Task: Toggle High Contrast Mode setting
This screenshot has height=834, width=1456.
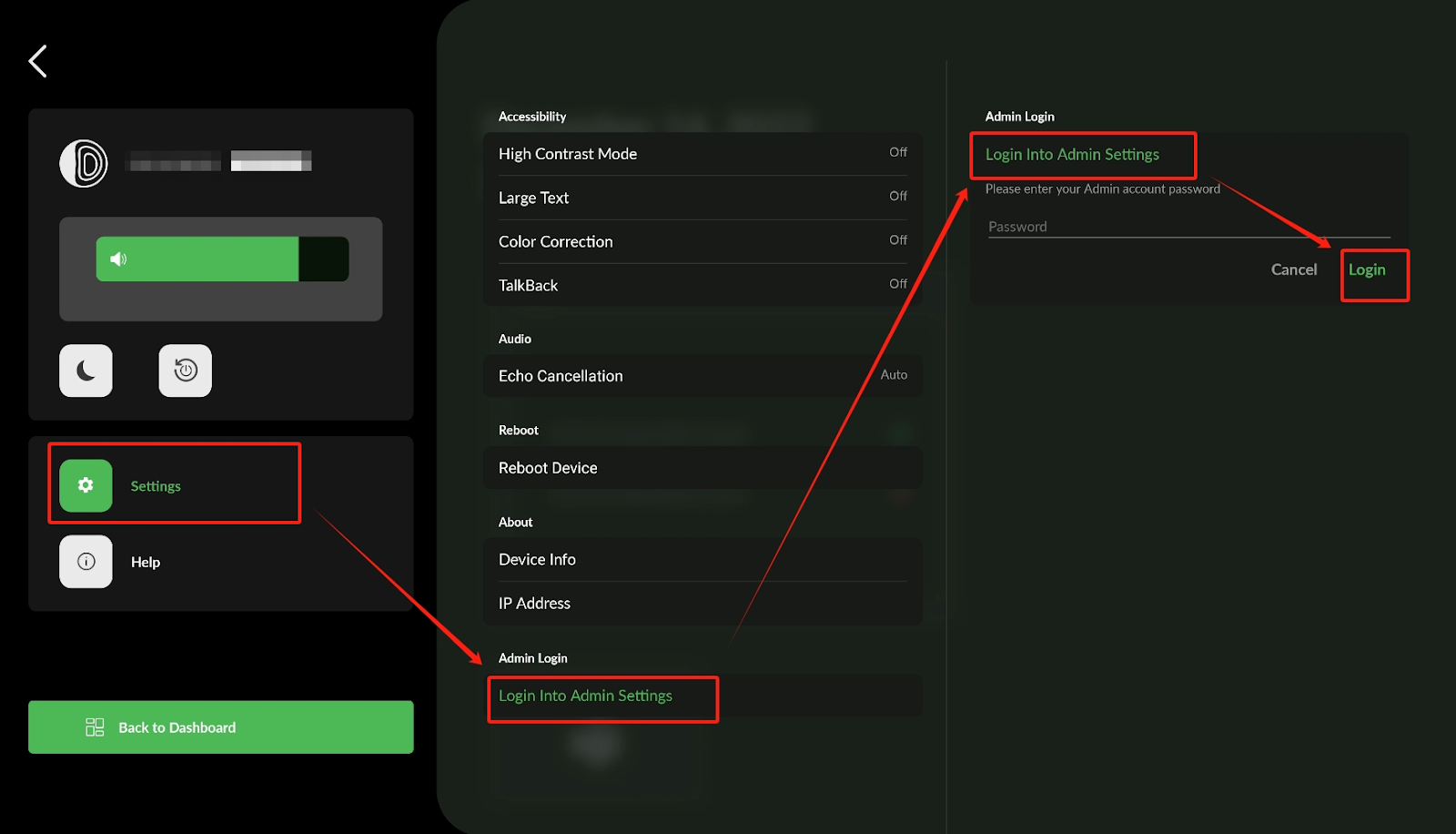Action: coord(702,154)
